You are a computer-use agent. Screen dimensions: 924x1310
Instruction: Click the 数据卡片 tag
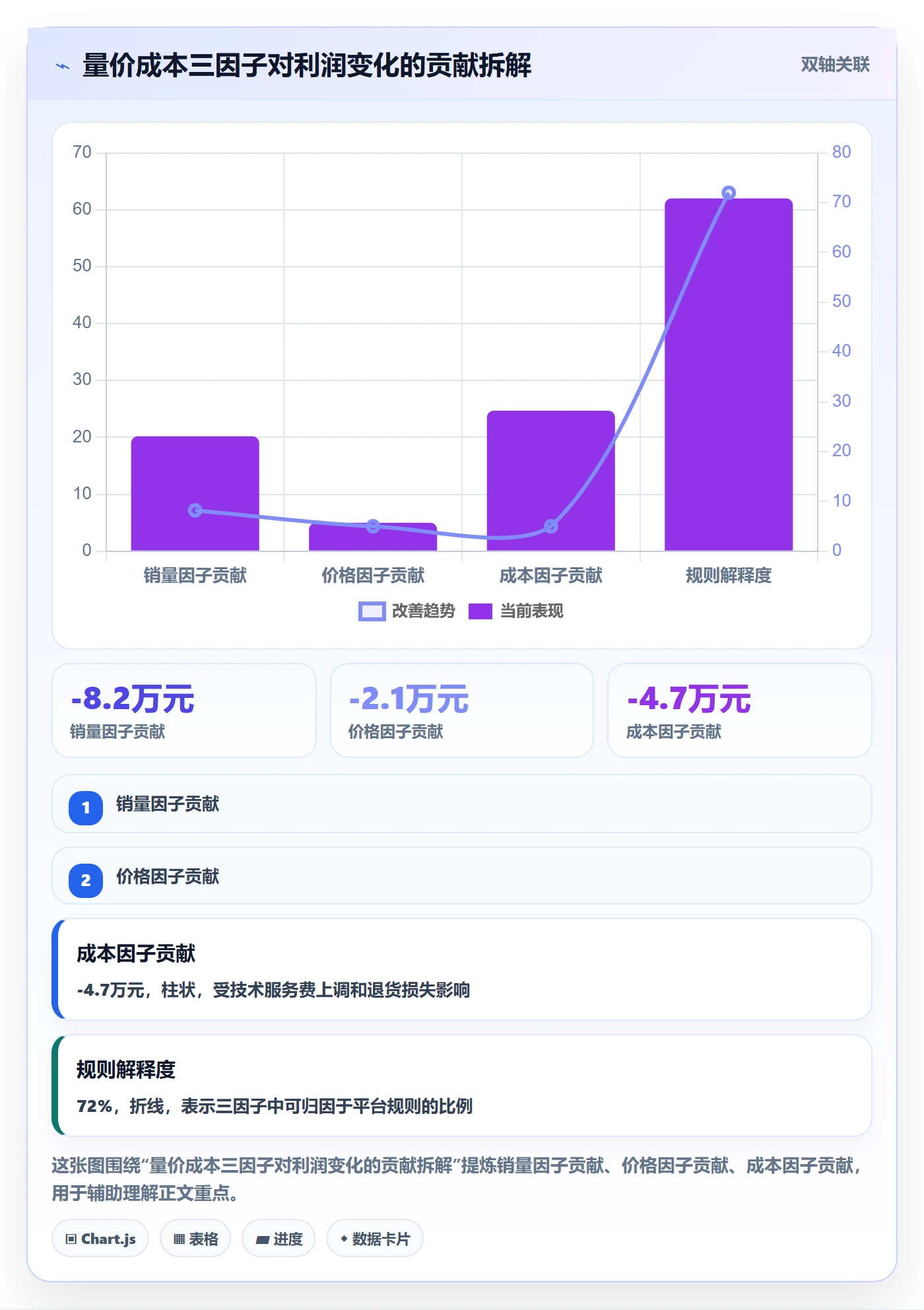[375, 1239]
